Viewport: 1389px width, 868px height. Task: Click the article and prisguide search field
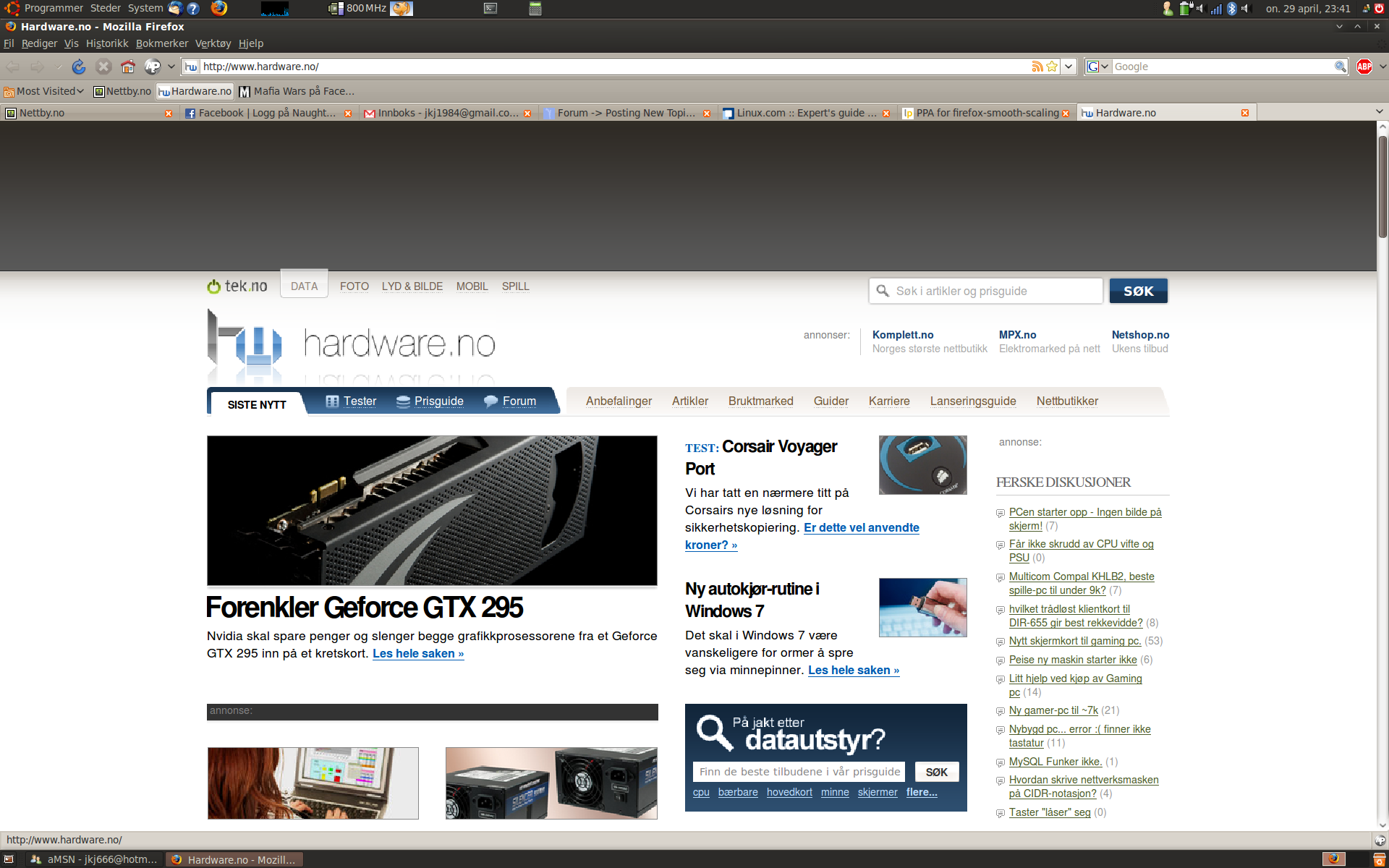point(985,291)
